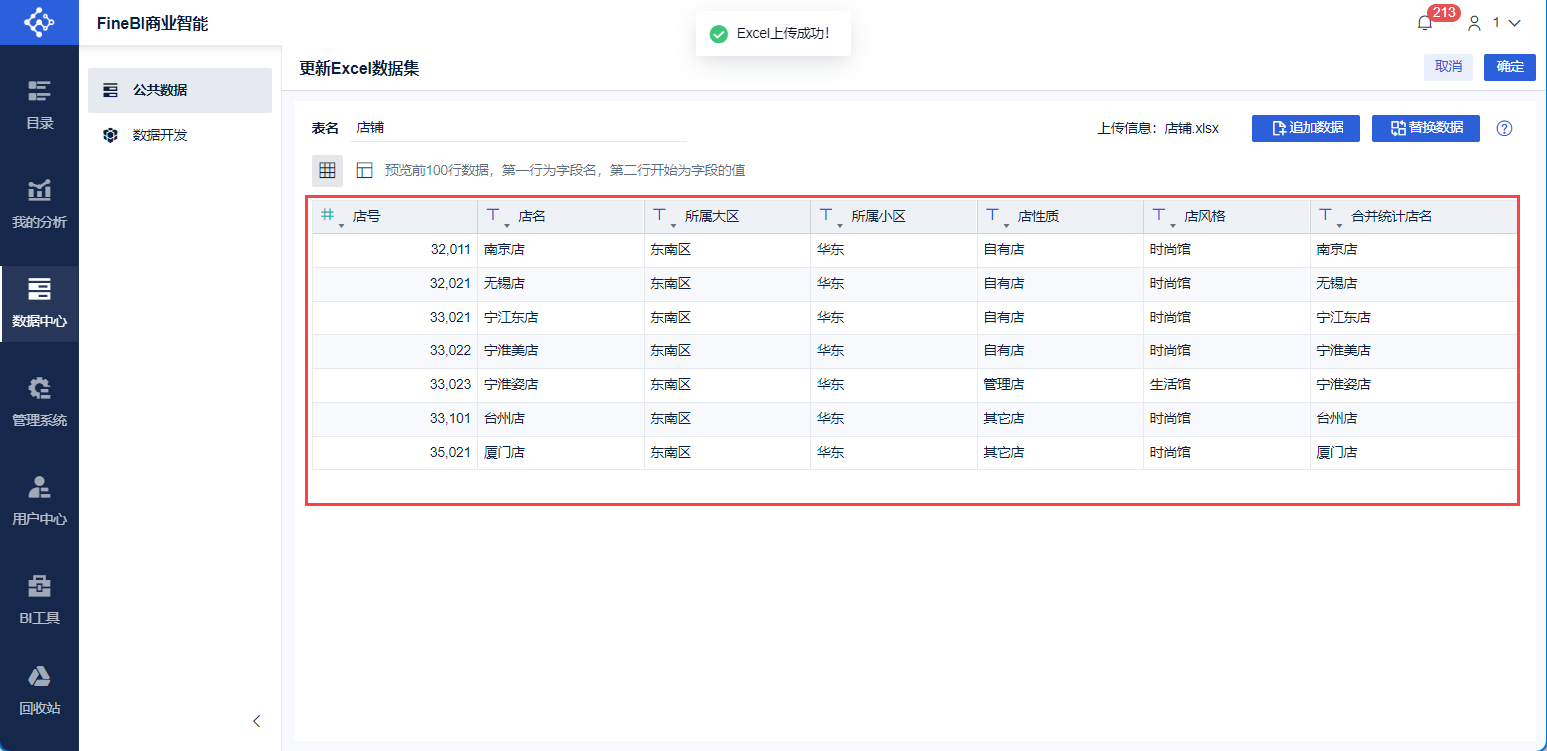
Task: Click the help question mark icon
Action: click(x=1504, y=128)
